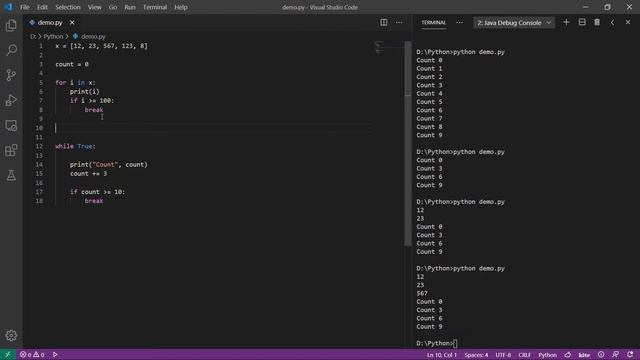The height and width of the screenshot is (360, 640).
Task: Open the Extensions view
Action: (11, 150)
